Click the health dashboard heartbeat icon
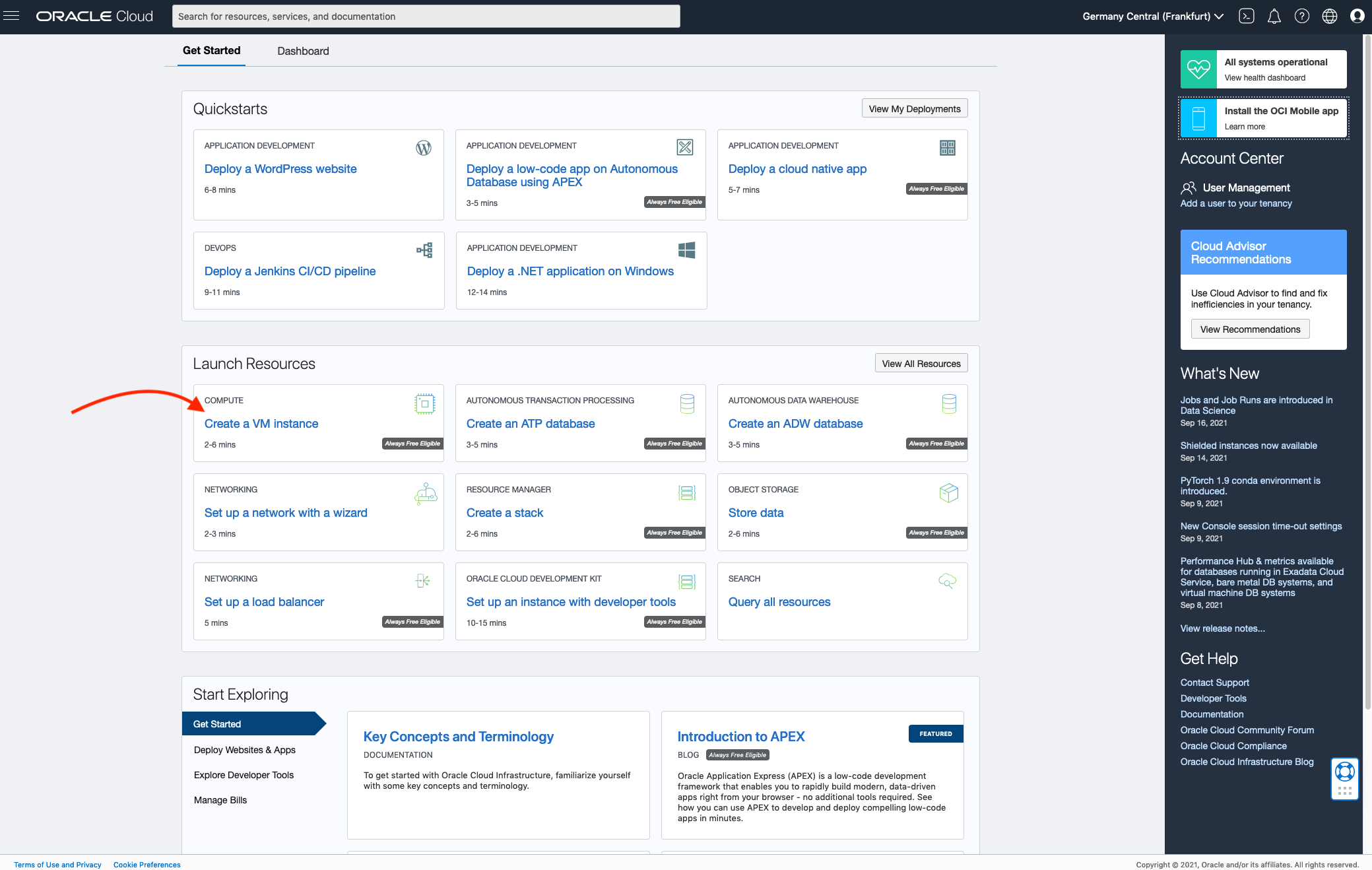 [x=1198, y=69]
